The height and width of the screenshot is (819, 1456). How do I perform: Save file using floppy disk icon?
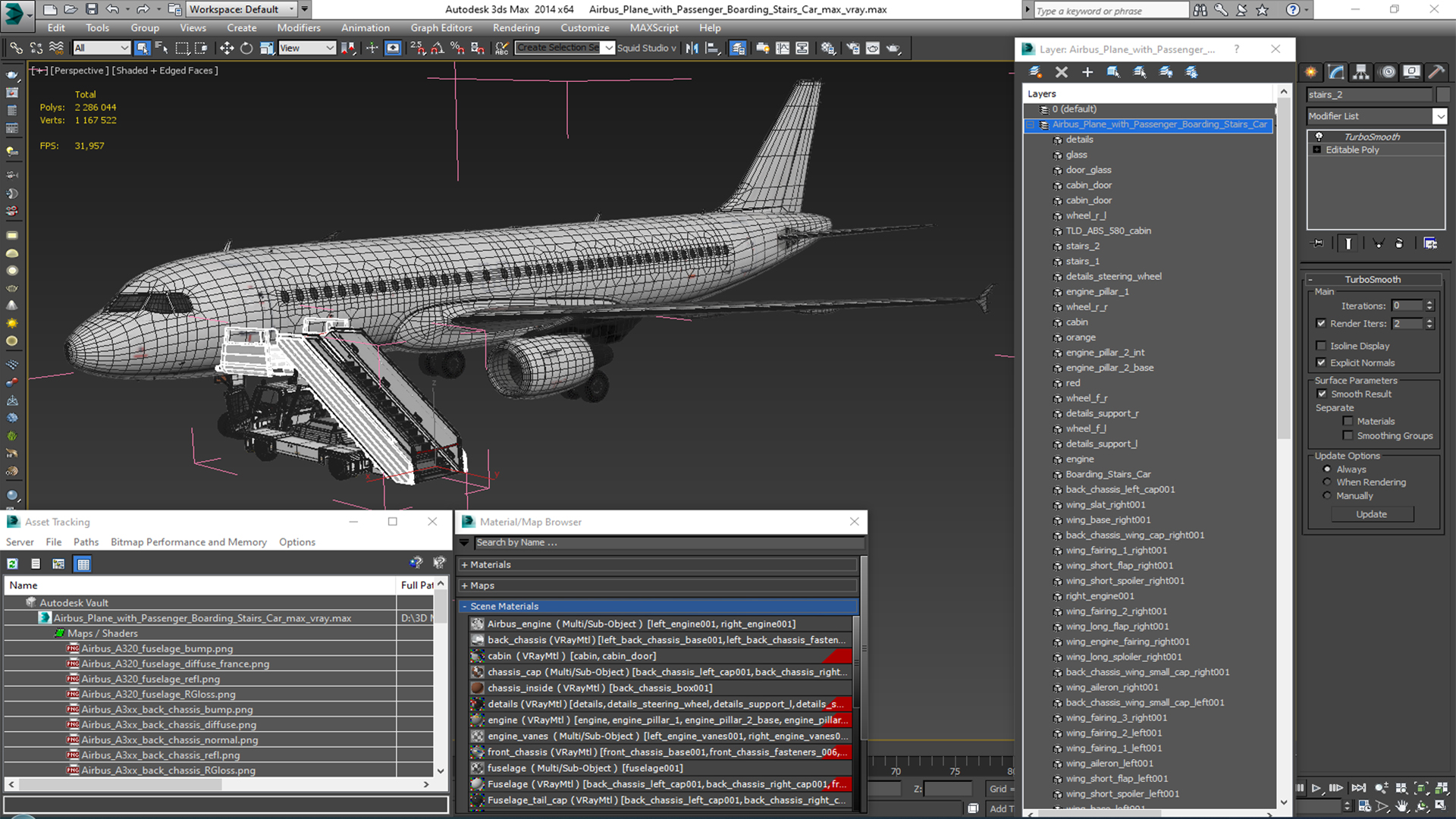92,9
